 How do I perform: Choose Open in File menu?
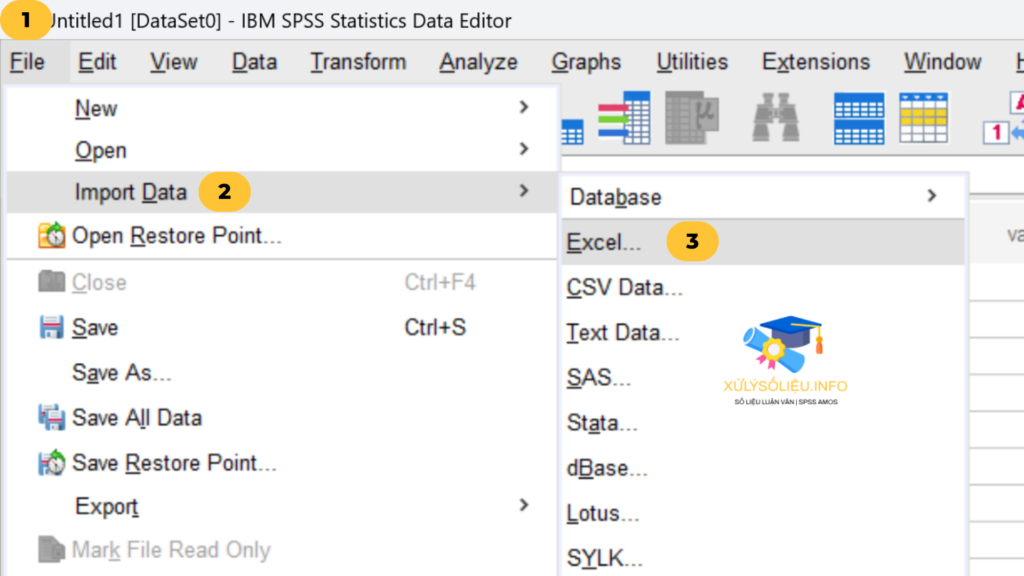pyautogui.click(x=281, y=150)
